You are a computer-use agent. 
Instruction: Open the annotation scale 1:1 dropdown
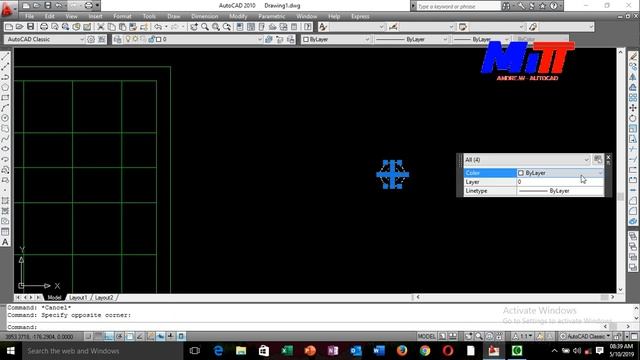[523, 336]
